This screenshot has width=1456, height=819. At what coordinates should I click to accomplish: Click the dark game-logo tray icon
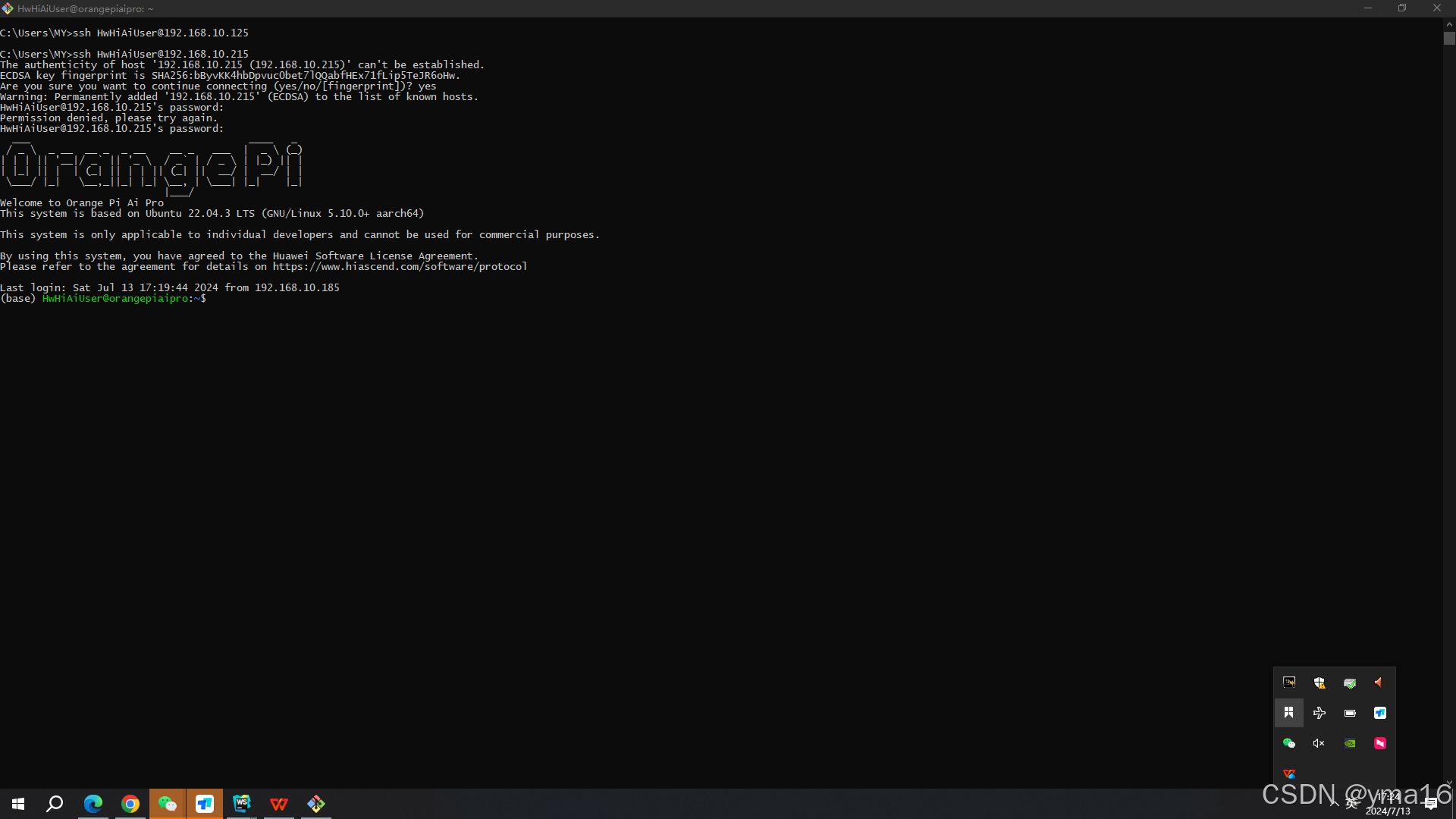pyautogui.click(x=1289, y=682)
